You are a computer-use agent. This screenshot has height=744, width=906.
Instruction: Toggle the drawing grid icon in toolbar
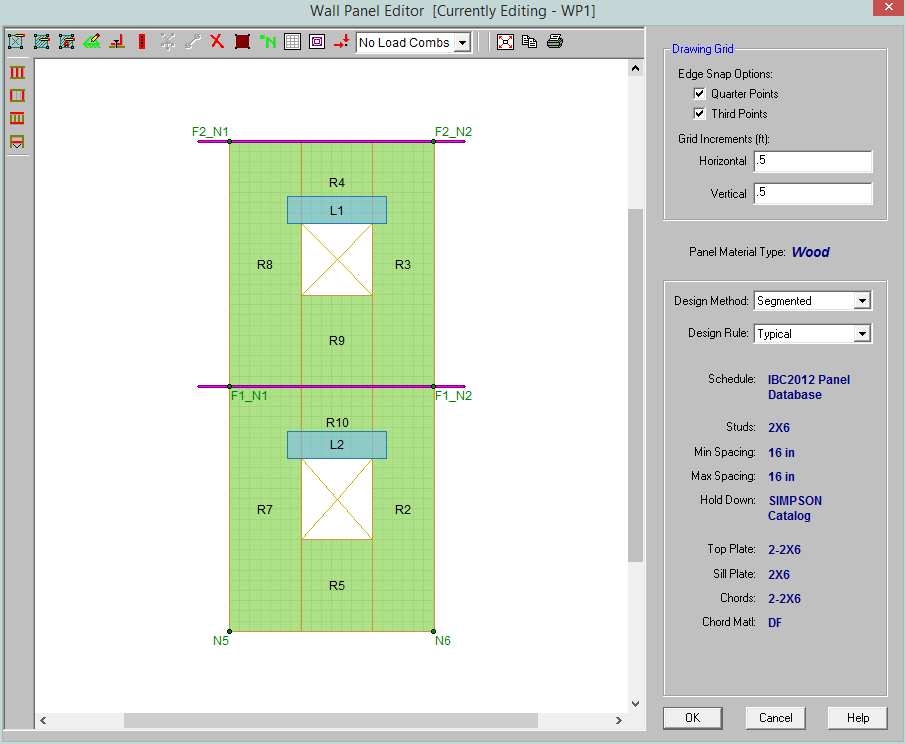click(x=292, y=42)
